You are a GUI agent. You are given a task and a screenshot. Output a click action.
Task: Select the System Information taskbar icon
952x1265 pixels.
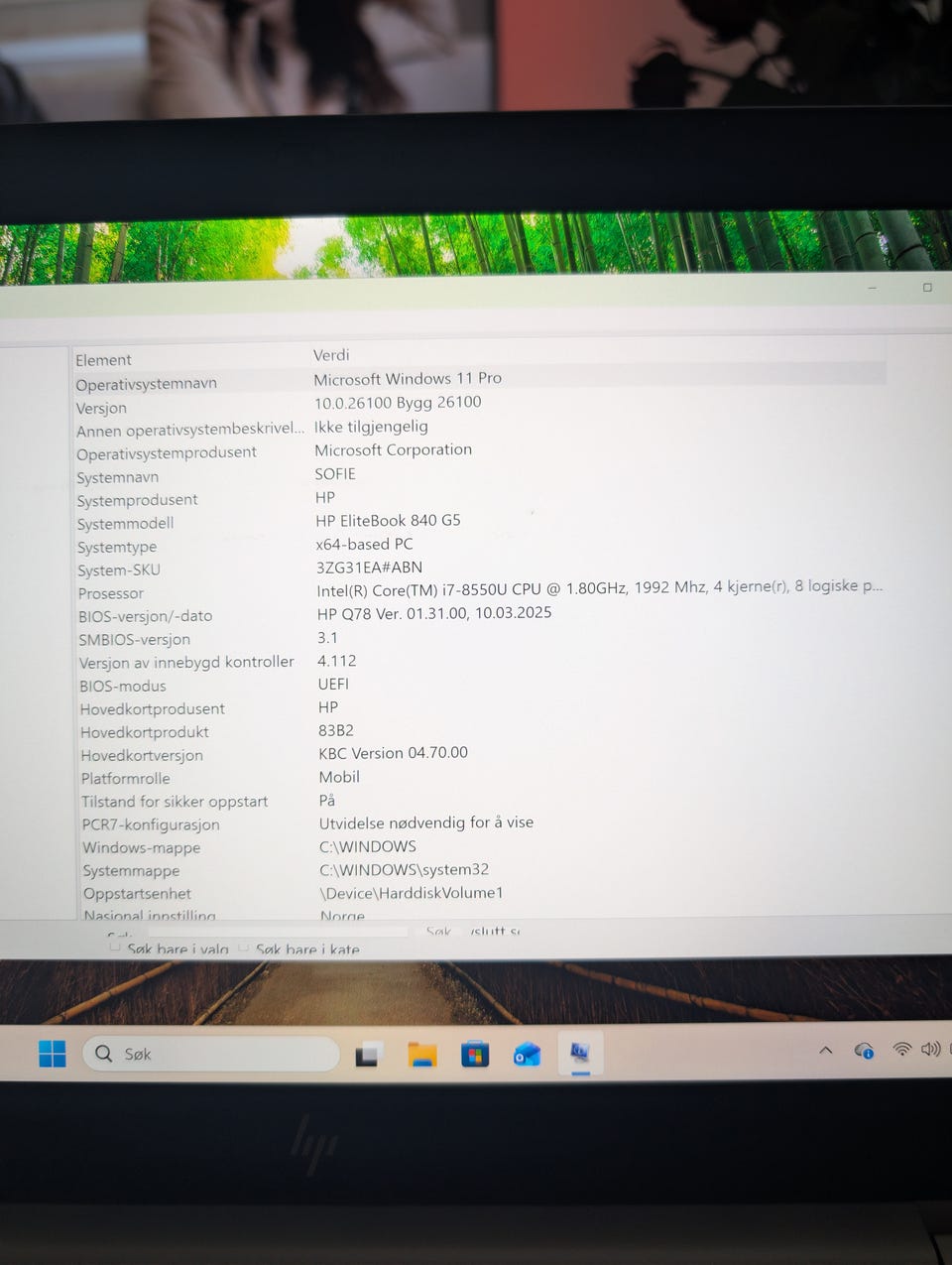[x=580, y=1052]
